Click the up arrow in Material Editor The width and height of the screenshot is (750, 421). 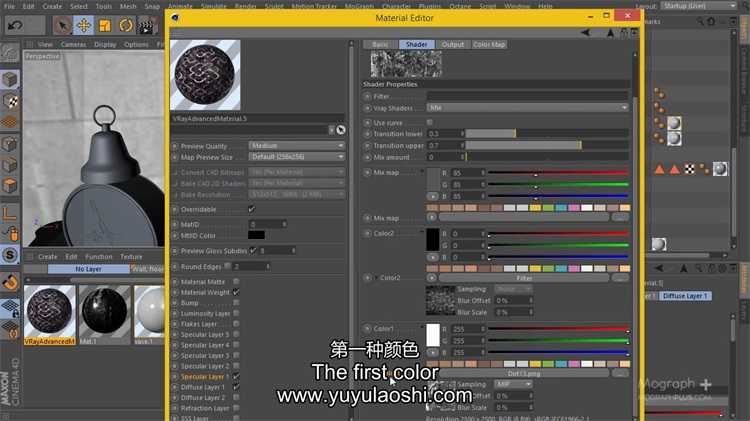pyautogui.click(x=610, y=33)
